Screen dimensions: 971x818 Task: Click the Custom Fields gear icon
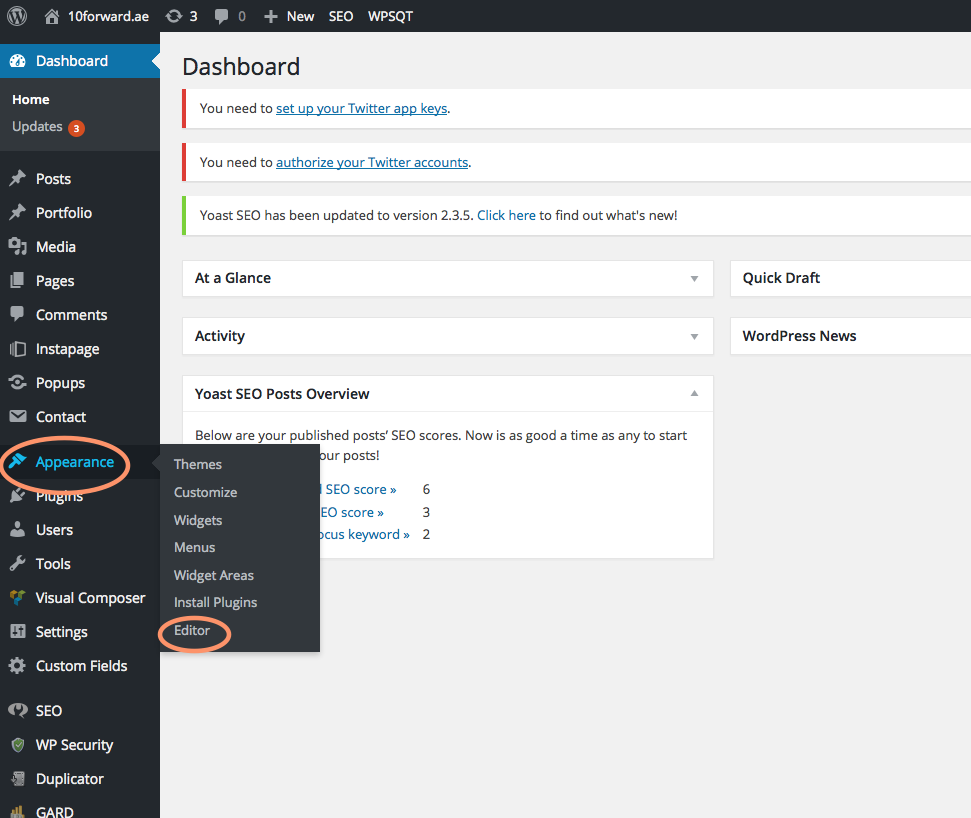coord(17,666)
